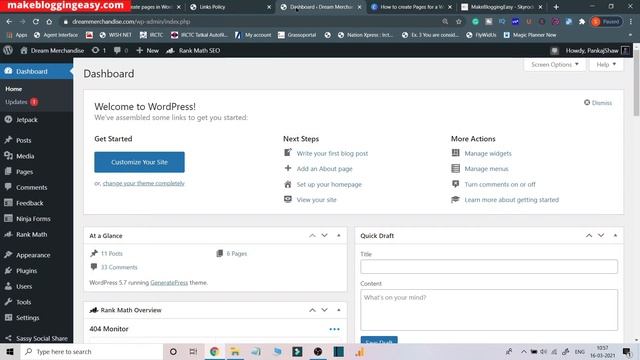Click the WordPress logo in admin bar
The width and height of the screenshot is (640, 360).
click(8, 50)
